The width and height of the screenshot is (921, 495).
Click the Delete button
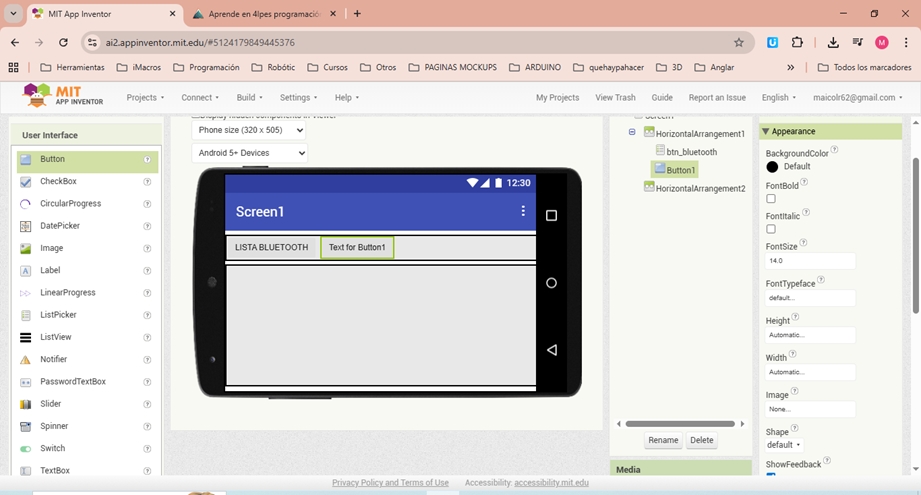click(x=702, y=440)
